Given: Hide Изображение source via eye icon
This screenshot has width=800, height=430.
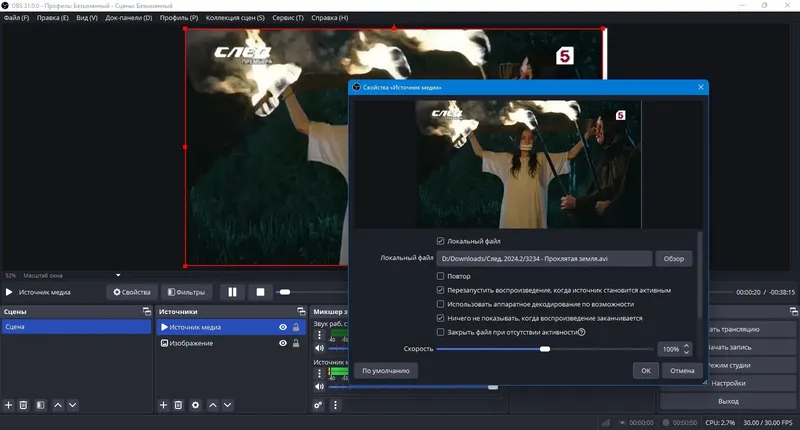Looking at the screenshot, I should 283,343.
